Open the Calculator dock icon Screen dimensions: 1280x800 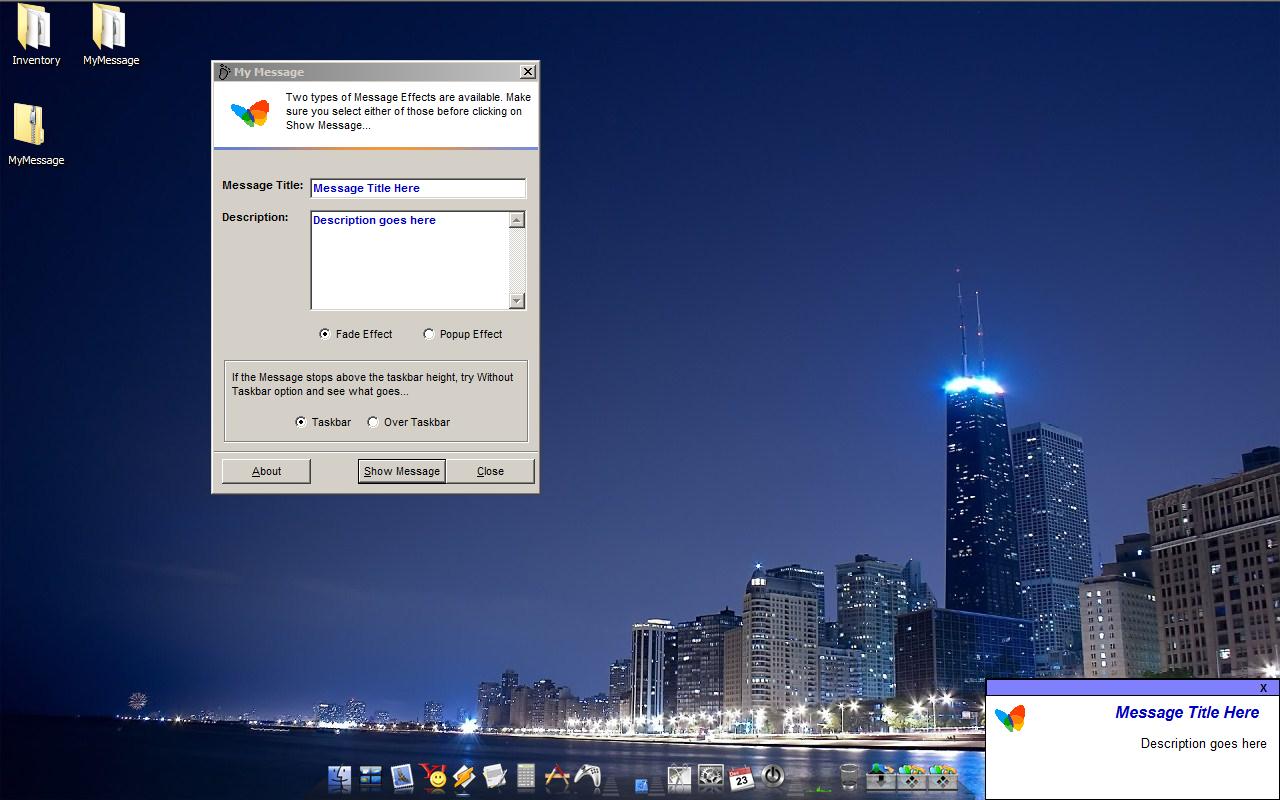tap(526, 777)
